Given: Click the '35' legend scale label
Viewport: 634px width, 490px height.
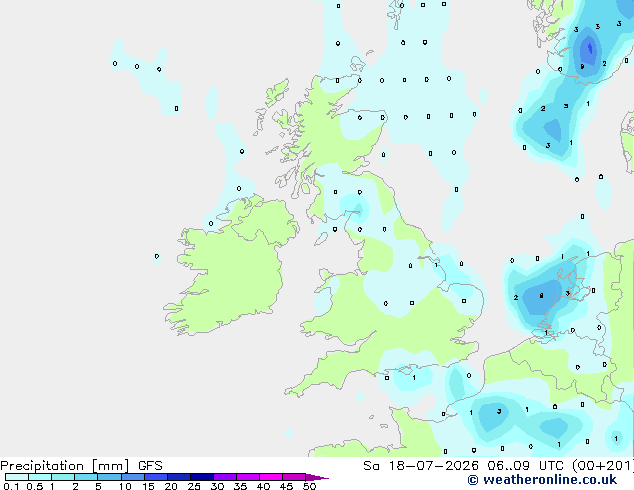Looking at the screenshot, I should (x=240, y=486).
